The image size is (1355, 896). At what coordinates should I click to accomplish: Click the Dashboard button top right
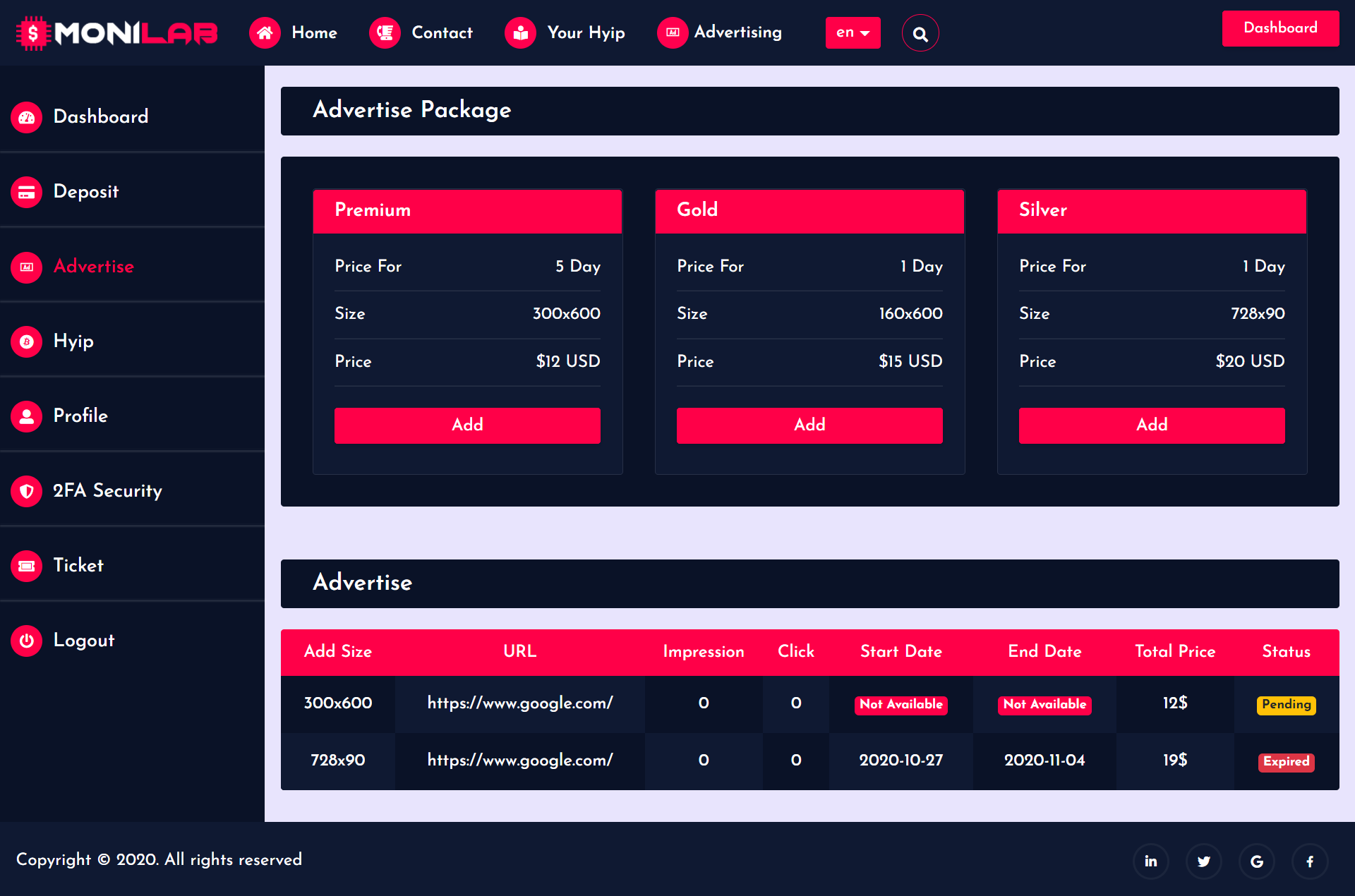[1280, 28]
